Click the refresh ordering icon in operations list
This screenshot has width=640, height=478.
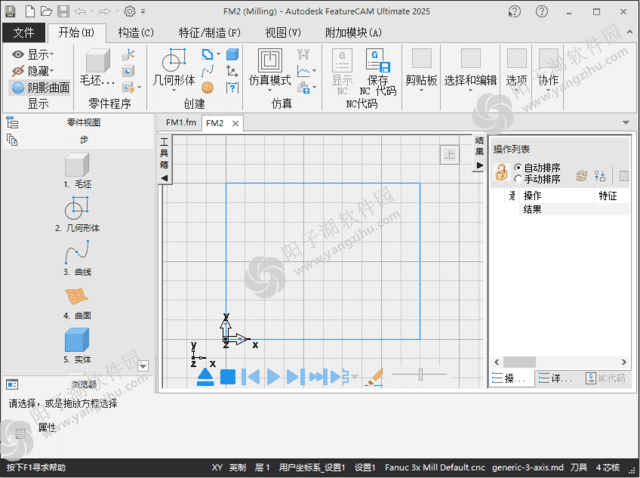click(x=581, y=176)
